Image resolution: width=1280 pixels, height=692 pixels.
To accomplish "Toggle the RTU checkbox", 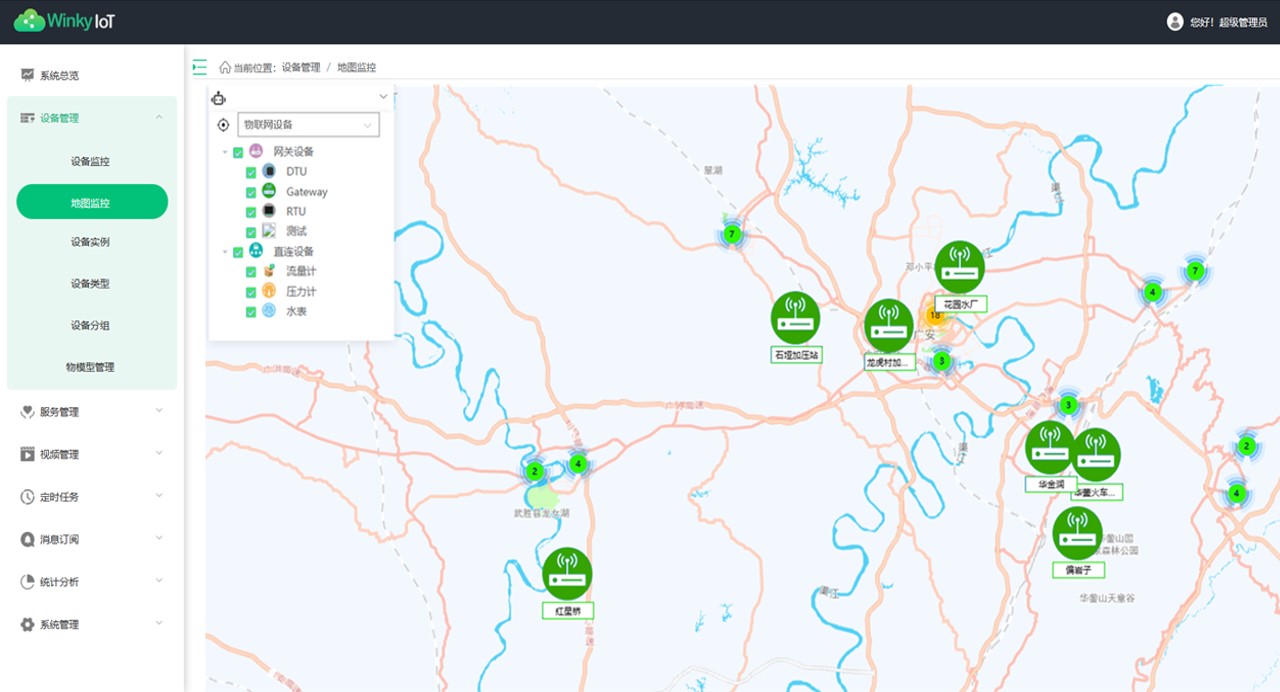I will (x=251, y=212).
